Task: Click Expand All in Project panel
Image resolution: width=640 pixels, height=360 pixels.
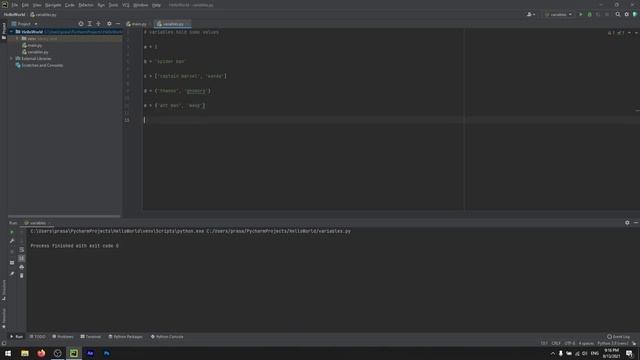Action: tap(90, 24)
